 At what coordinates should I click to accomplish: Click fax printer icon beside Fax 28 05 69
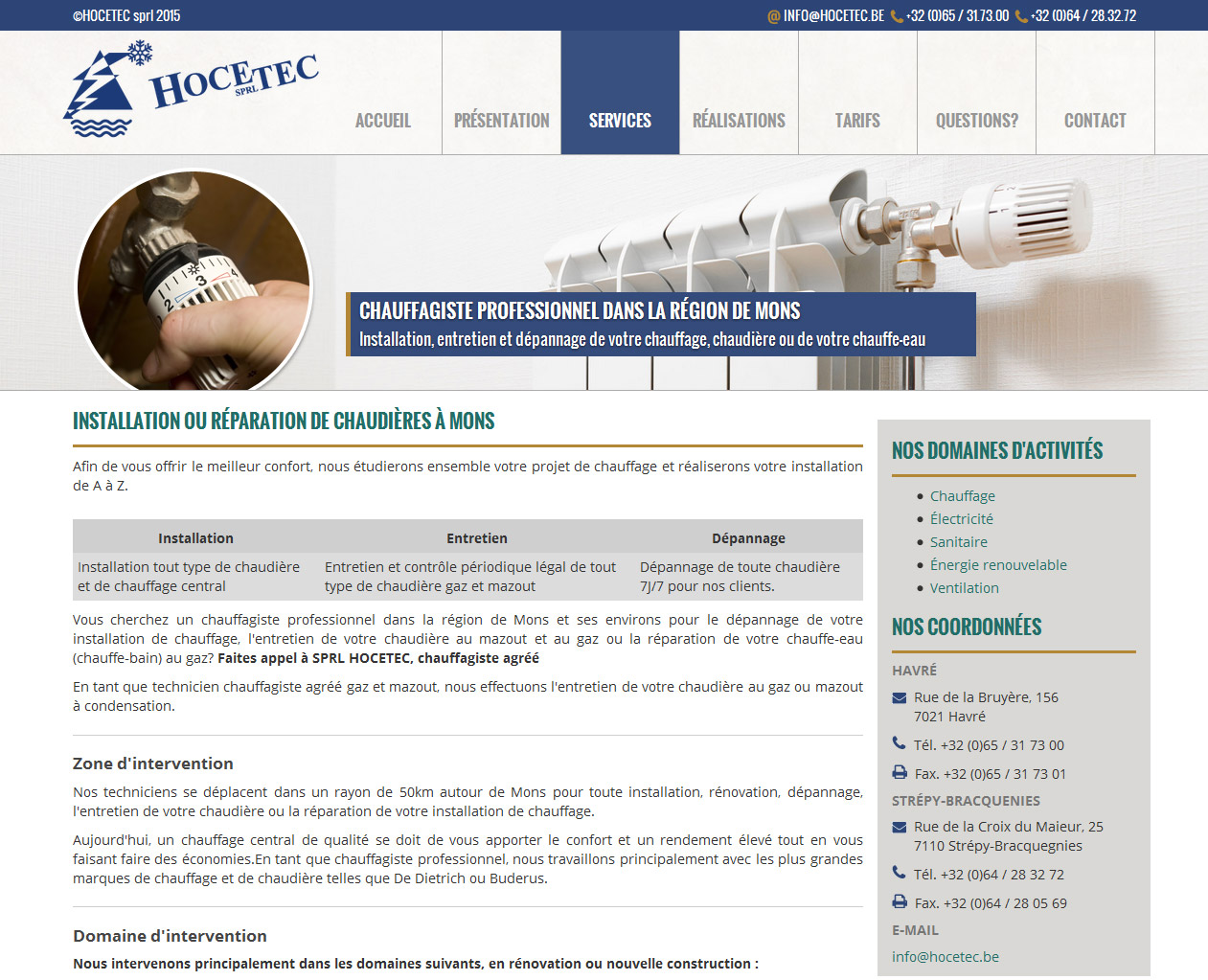click(x=900, y=901)
